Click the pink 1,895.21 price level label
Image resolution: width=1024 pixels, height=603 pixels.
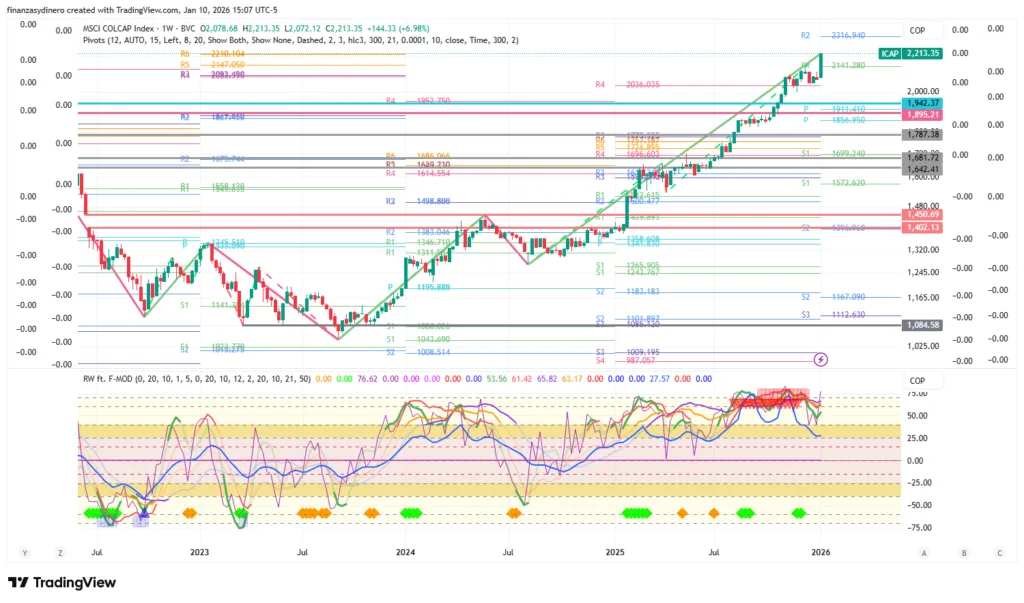tap(924, 115)
